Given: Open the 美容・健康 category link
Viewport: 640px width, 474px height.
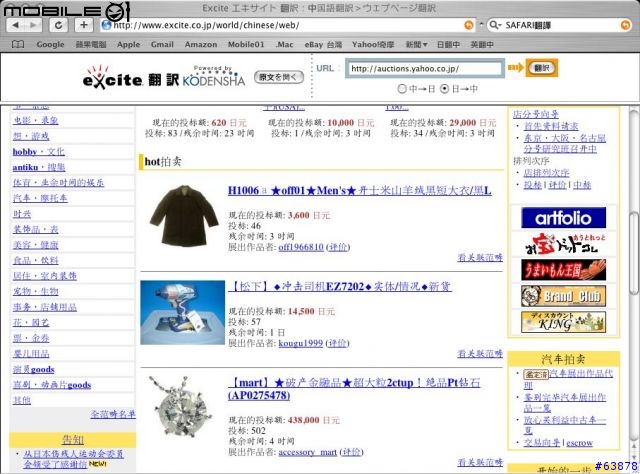Looking at the screenshot, I should (36, 245).
